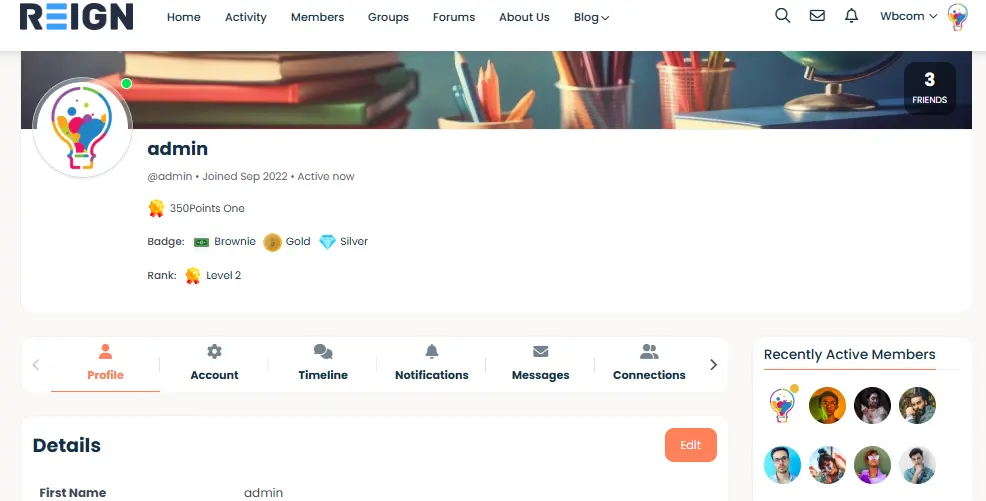Image resolution: width=986 pixels, height=501 pixels.
Task: Click the Gold badge coin icon
Action: [272, 242]
